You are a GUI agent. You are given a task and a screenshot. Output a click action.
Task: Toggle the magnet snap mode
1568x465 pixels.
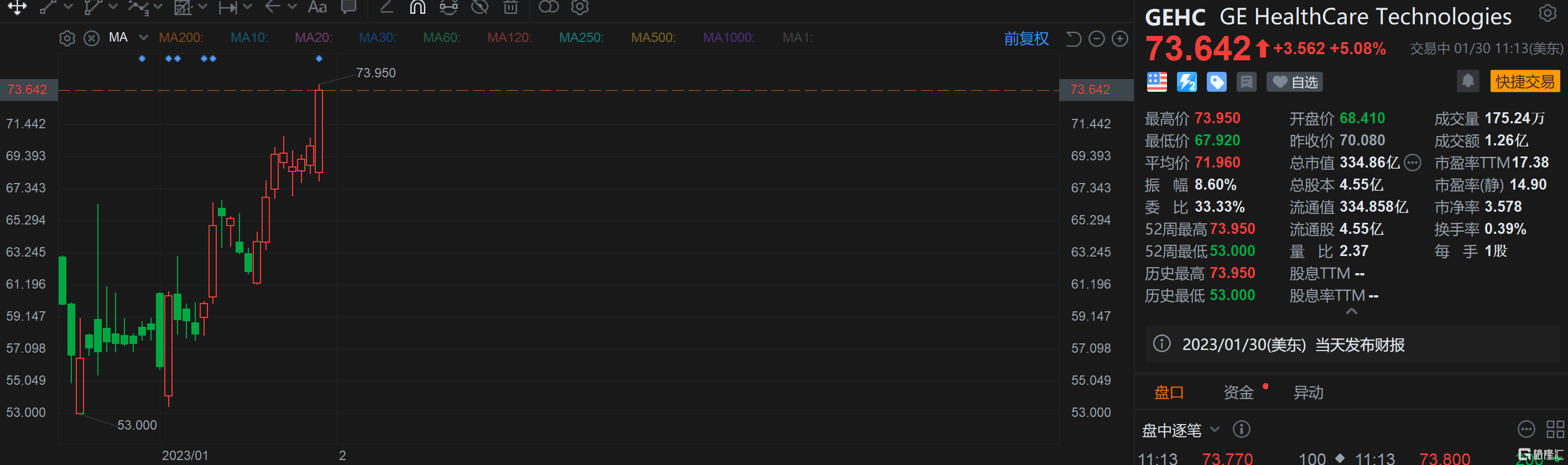tap(418, 7)
